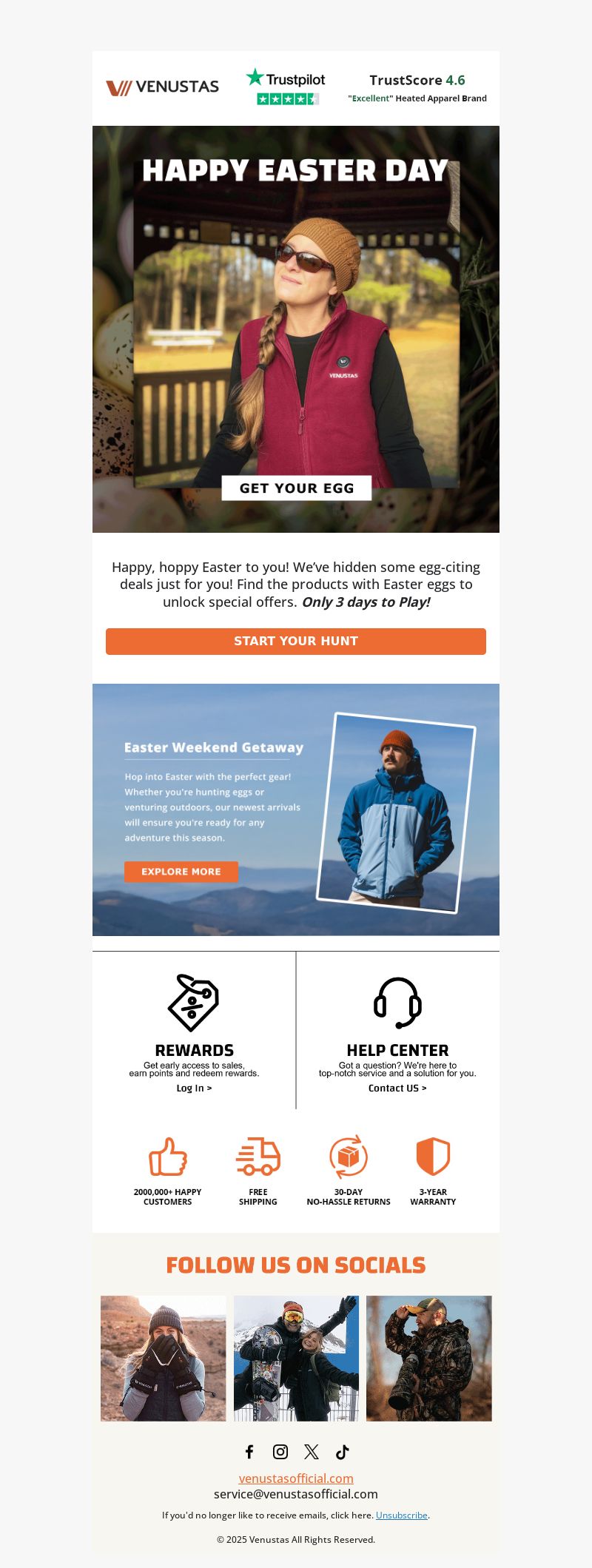Click the EXPLORE MORE button
Image resolution: width=592 pixels, height=1568 pixels.
[x=181, y=872]
